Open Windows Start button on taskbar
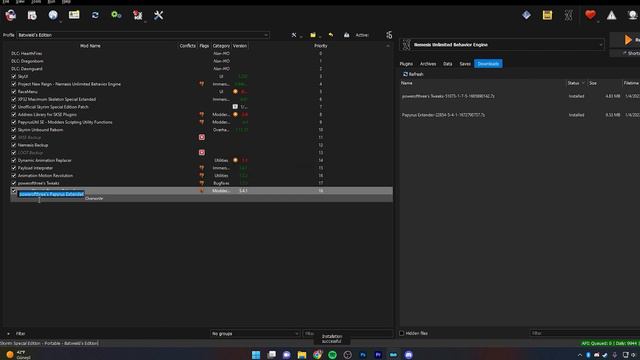The image size is (640, 360). tap(256, 355)
